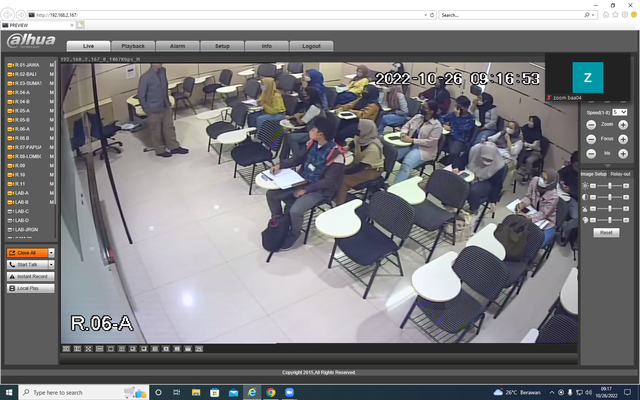Click the contrast half-circle icon in Image Setup
This screenshot has width=640, height=400.
click(585, 197)
